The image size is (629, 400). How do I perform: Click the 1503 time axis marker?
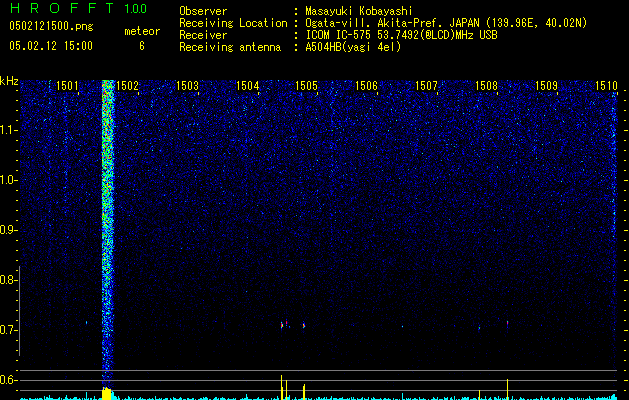pyautogui.click(x=187, y=85)
